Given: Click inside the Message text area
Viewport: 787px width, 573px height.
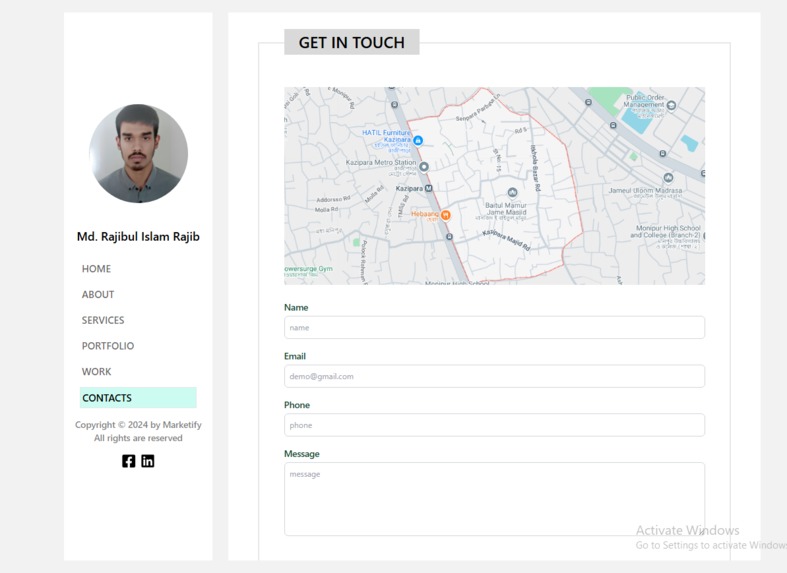Looking at the screenshot, I should (494, 499).
